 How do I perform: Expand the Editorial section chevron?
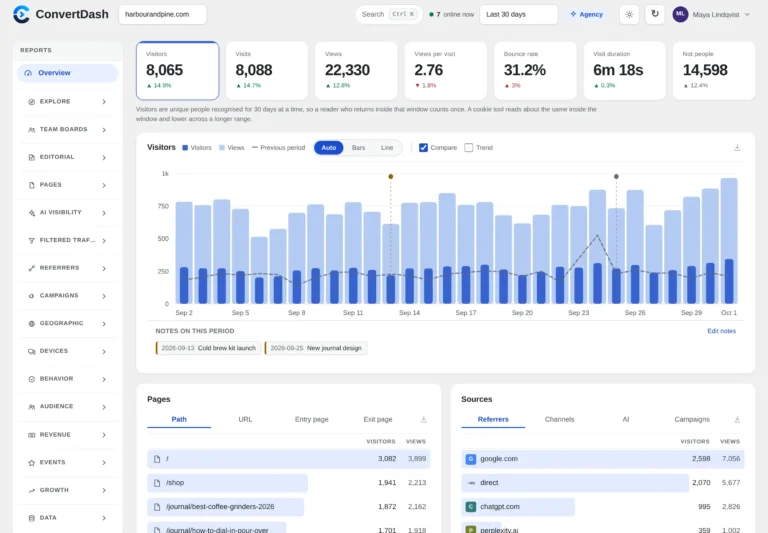(104, 157)
